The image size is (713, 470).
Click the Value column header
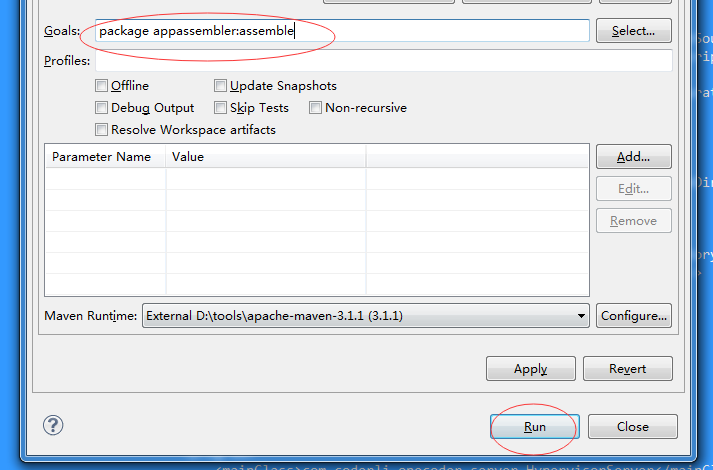pos(265,157)
